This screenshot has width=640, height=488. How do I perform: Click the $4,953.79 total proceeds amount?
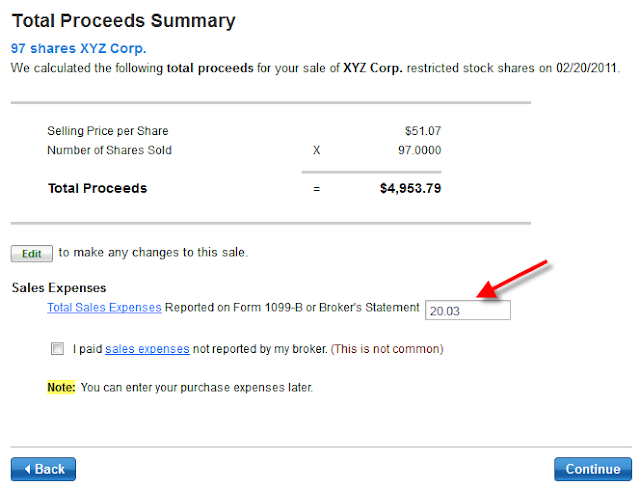tap(410, 188)
